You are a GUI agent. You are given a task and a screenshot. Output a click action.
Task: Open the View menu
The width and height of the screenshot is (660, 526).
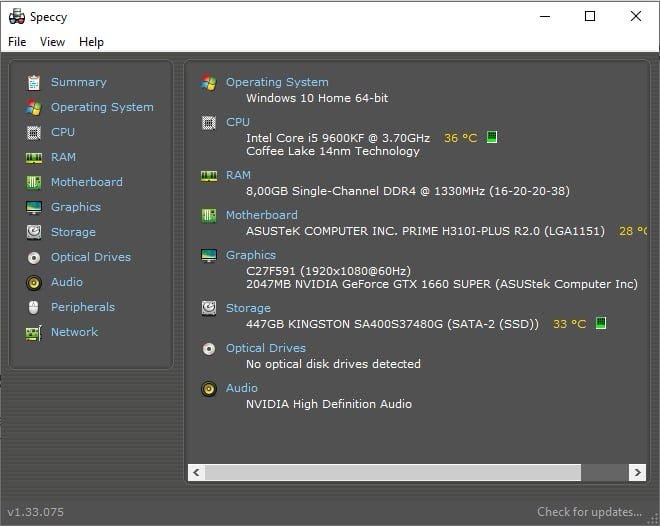pyautogui.click(x=52, y=42)
